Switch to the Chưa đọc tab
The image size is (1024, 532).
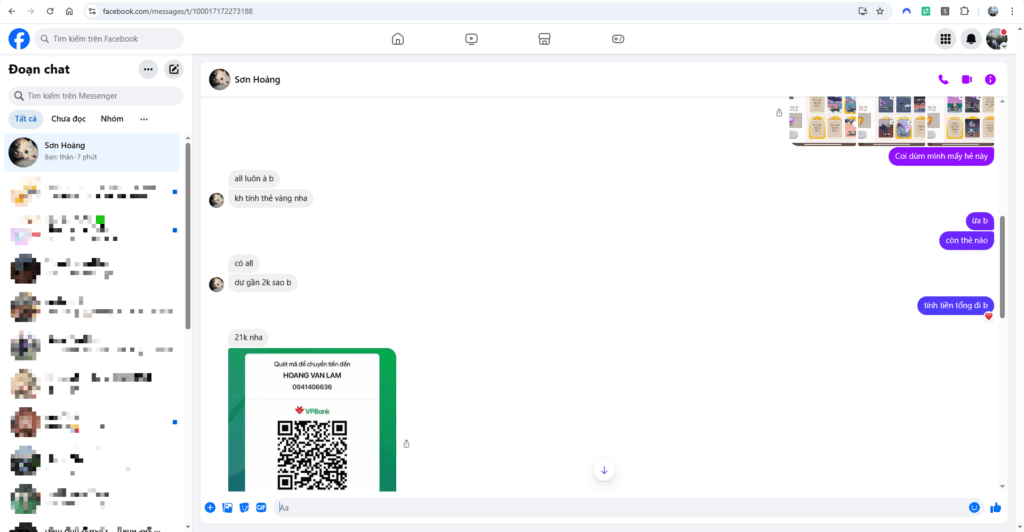click(69, 119)
